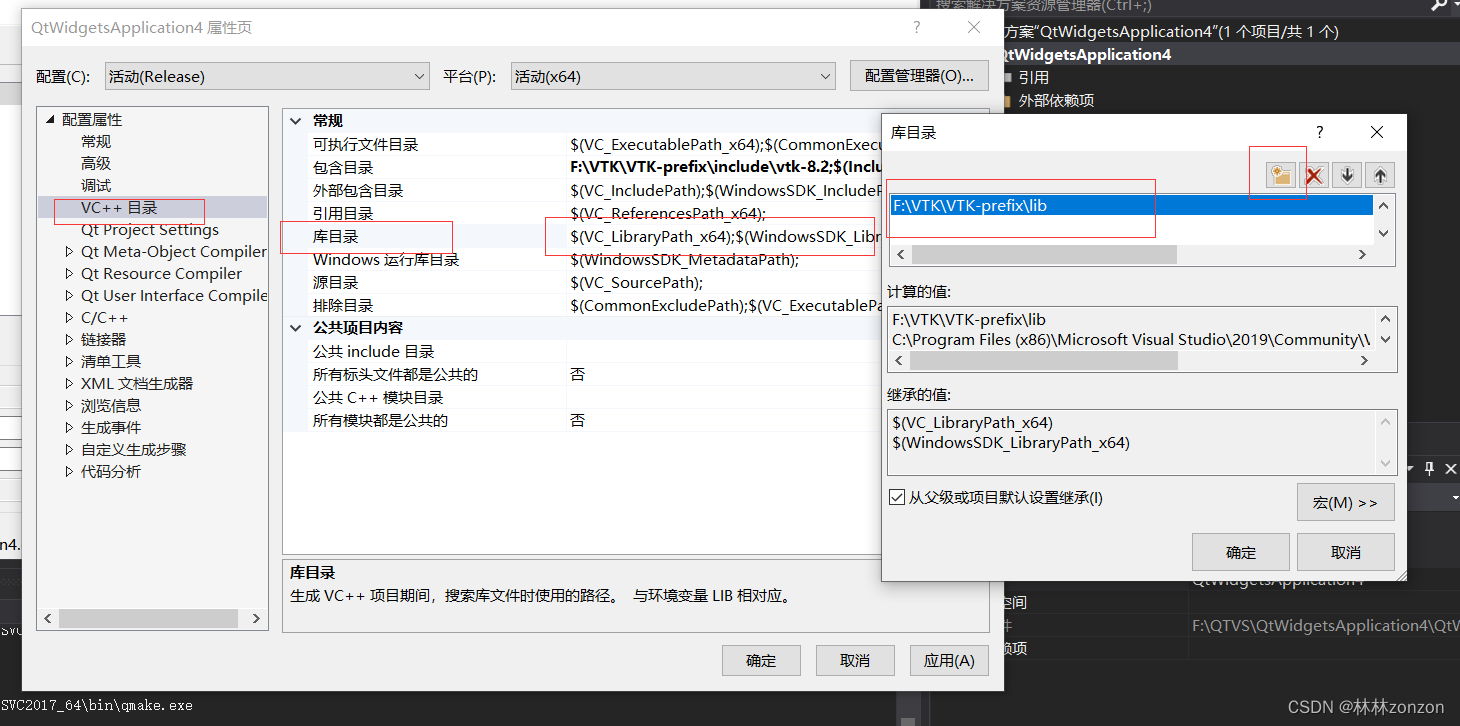Click the 宏(M) >> button
1460x726 pixels.
(1345, 501)
